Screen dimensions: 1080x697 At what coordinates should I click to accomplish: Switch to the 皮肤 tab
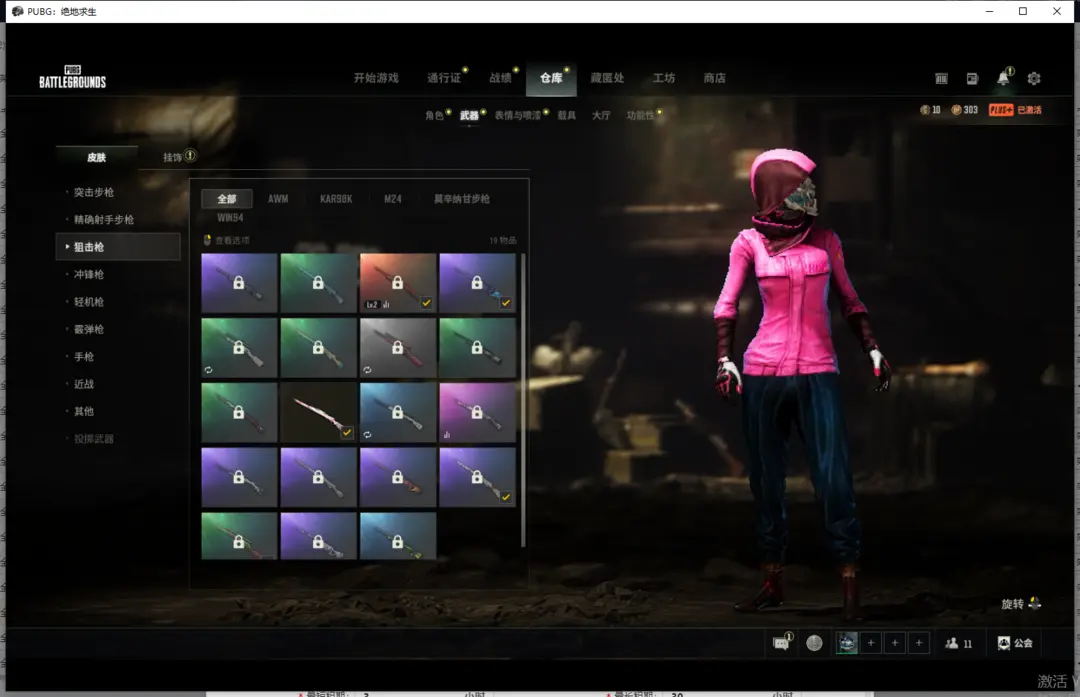(96, 157)
